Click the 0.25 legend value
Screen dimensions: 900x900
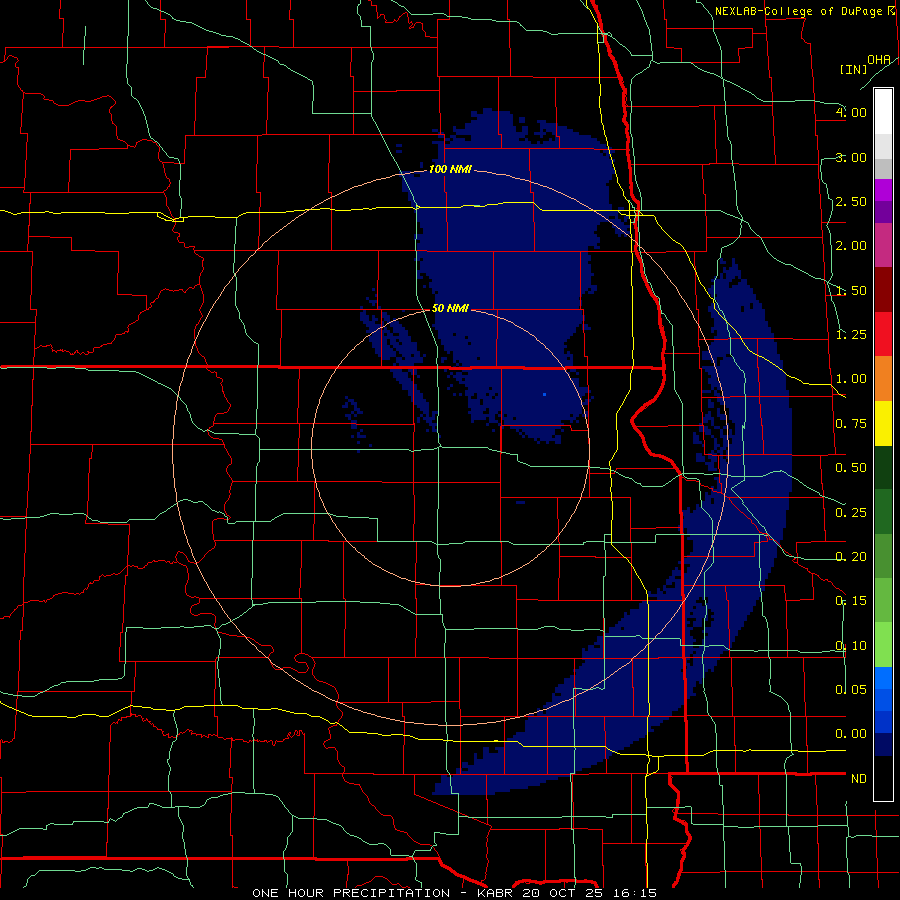coord(851,512)
